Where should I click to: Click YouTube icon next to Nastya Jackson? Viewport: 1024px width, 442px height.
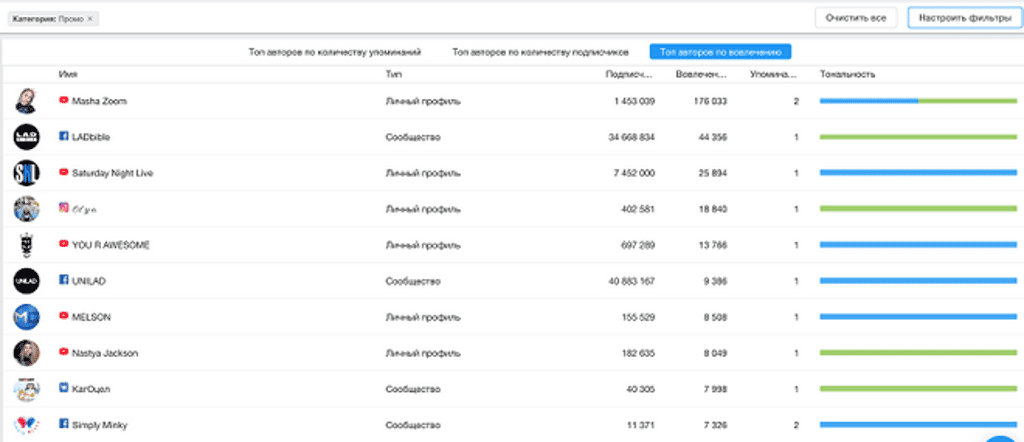[63, 351]
